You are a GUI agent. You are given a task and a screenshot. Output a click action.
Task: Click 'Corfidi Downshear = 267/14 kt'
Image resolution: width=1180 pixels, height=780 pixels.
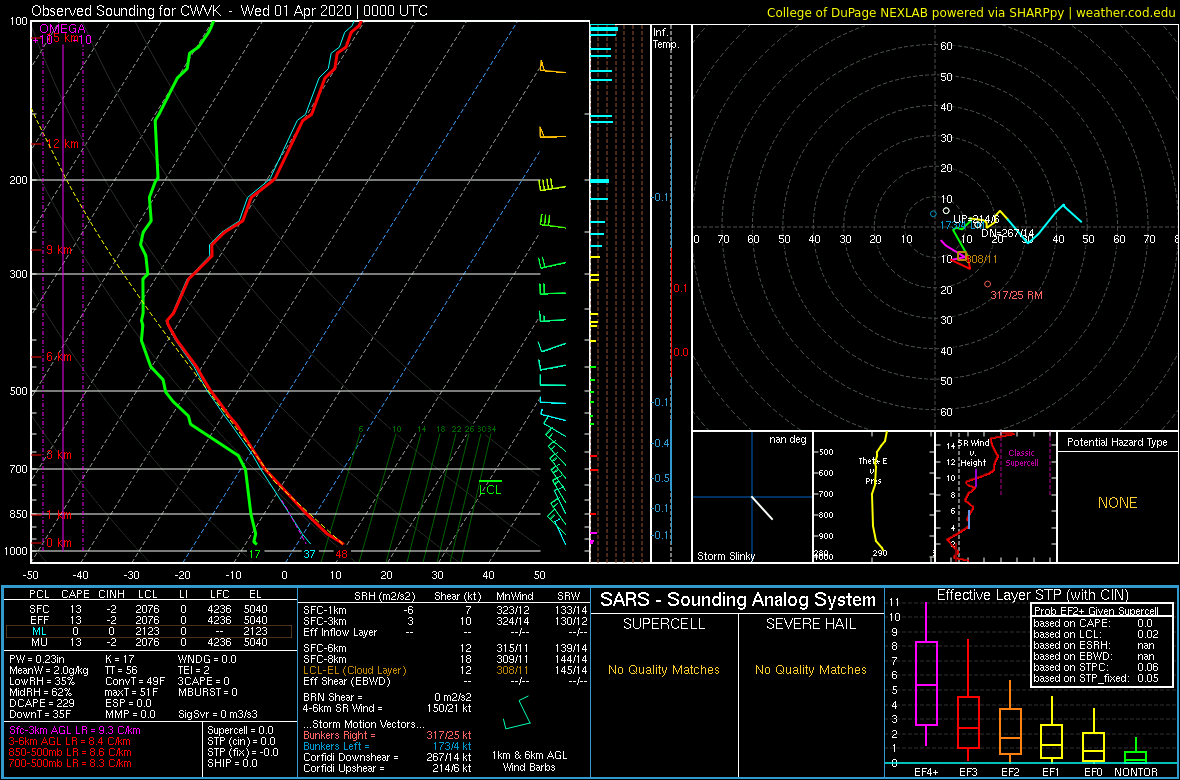pyautogui.click(x=386, y=757)
